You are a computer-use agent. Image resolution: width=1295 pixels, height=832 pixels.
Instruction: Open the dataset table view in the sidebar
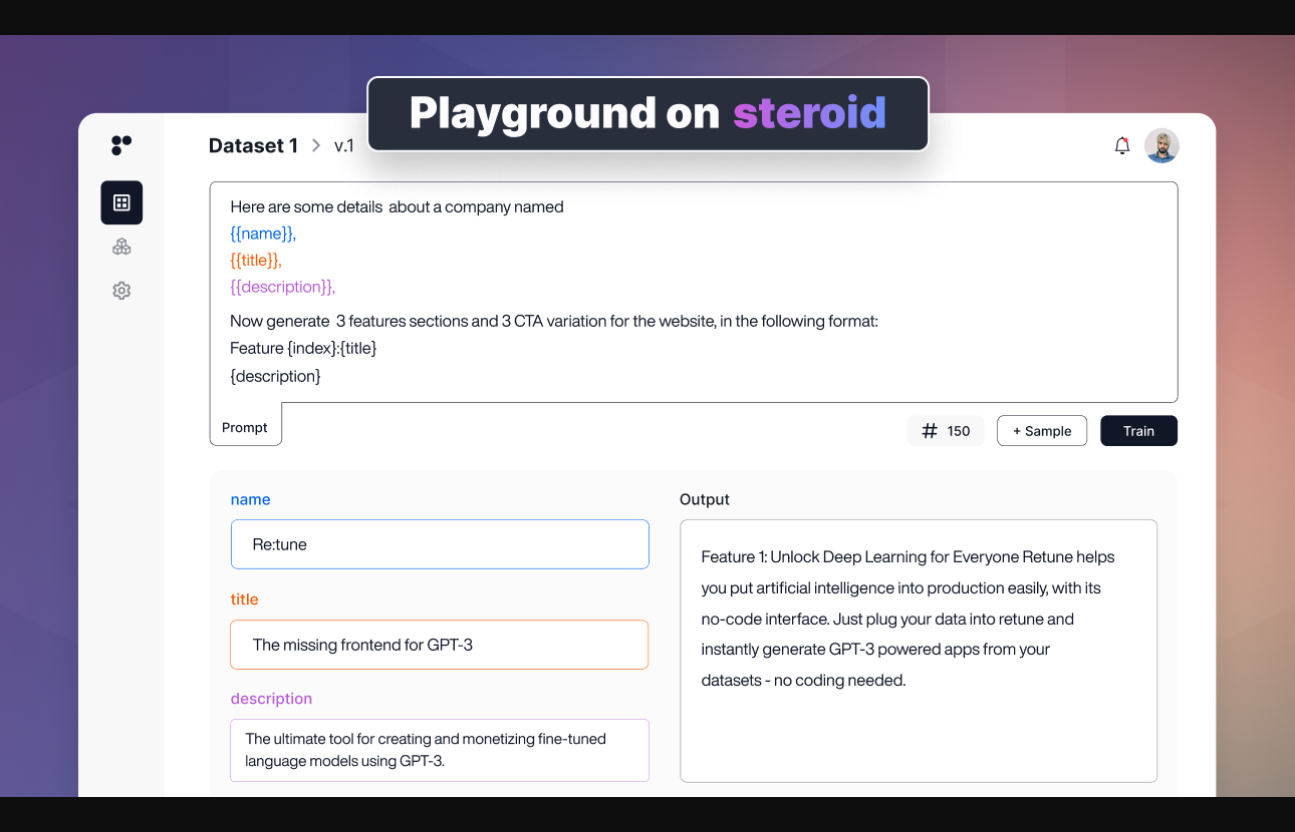pos(121,203)
